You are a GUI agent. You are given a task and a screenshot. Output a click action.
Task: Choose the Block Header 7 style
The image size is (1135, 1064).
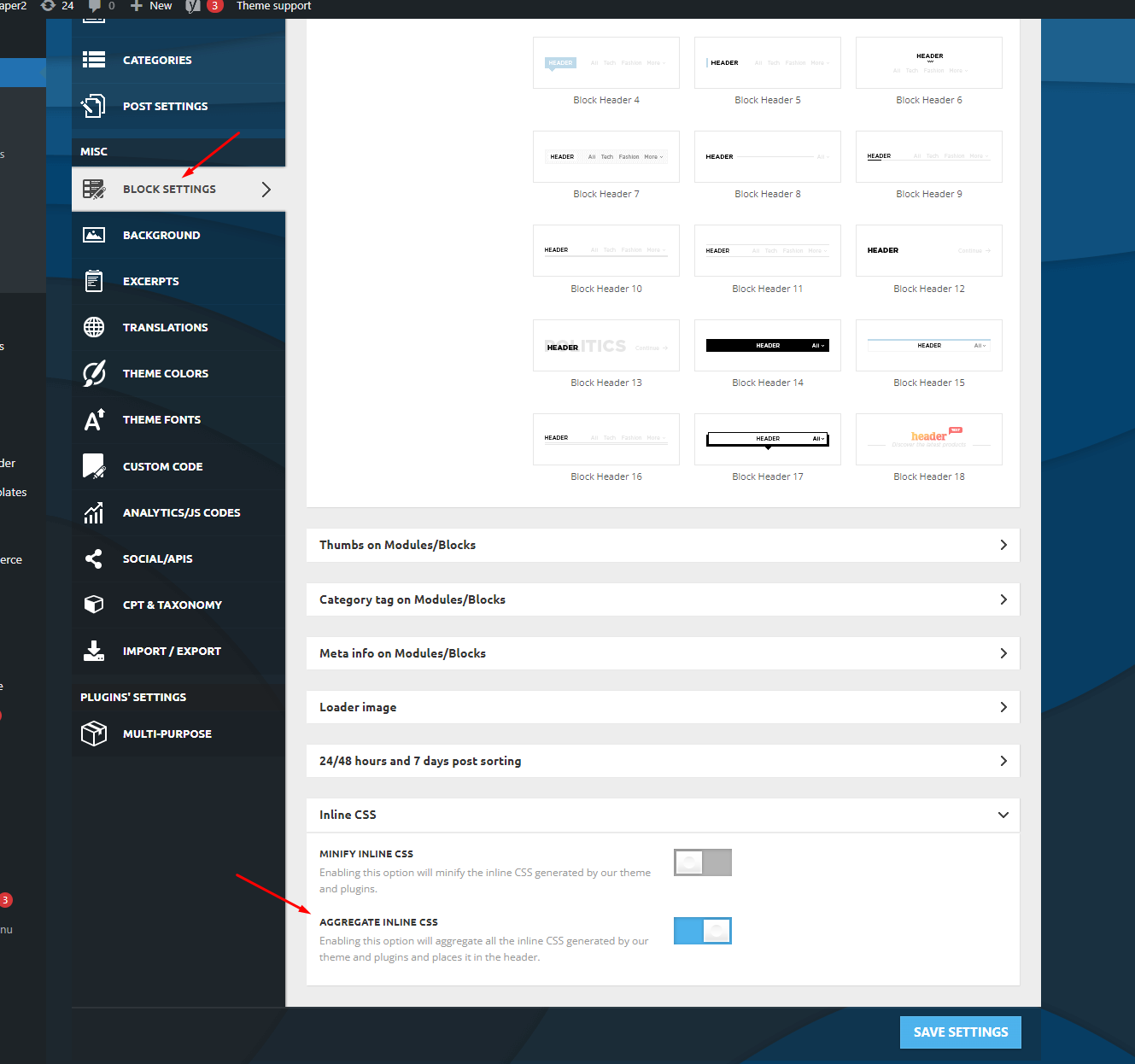(x=606, y=156)
